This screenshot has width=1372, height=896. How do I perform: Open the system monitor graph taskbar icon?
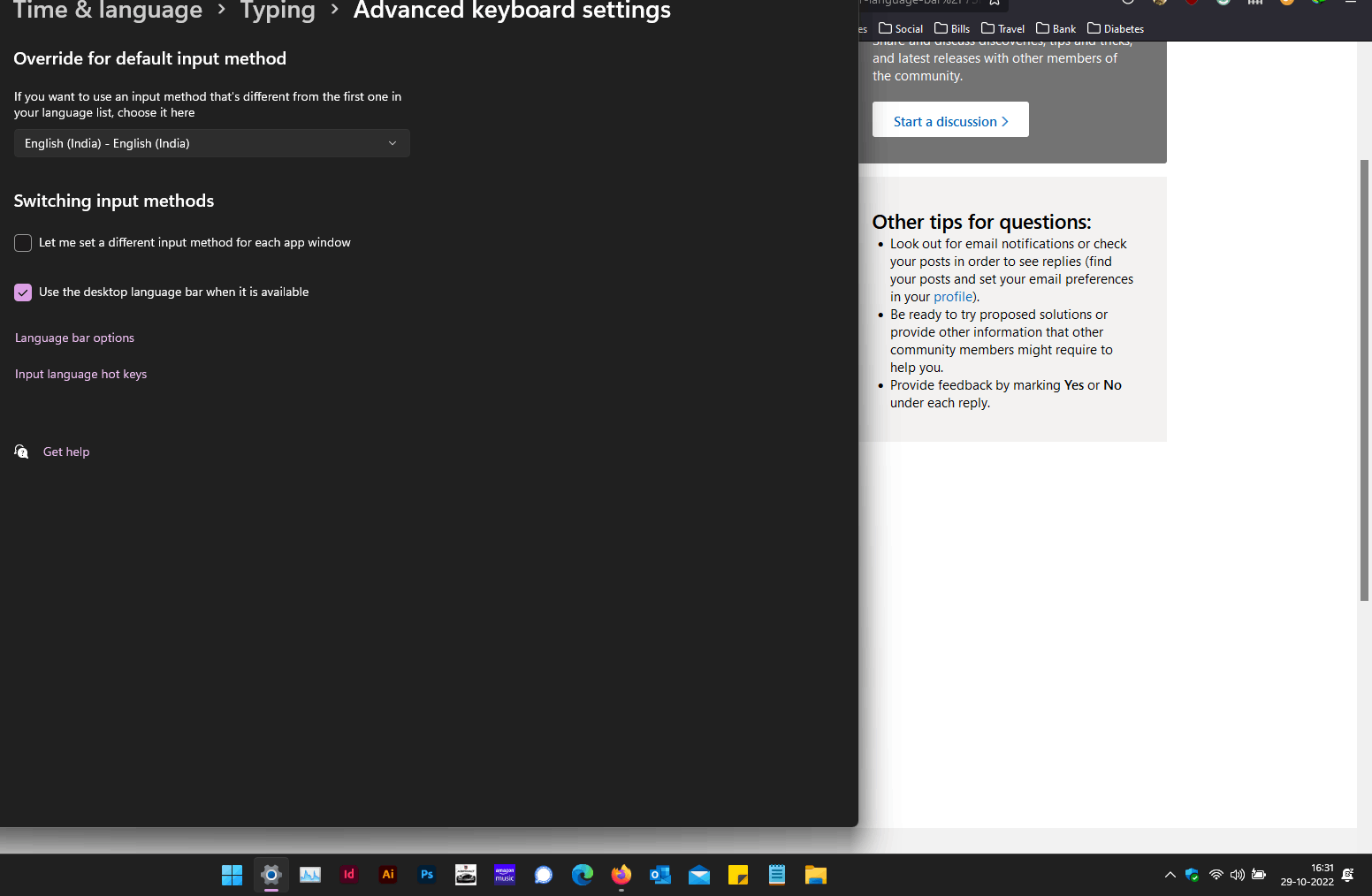point(310,875)
